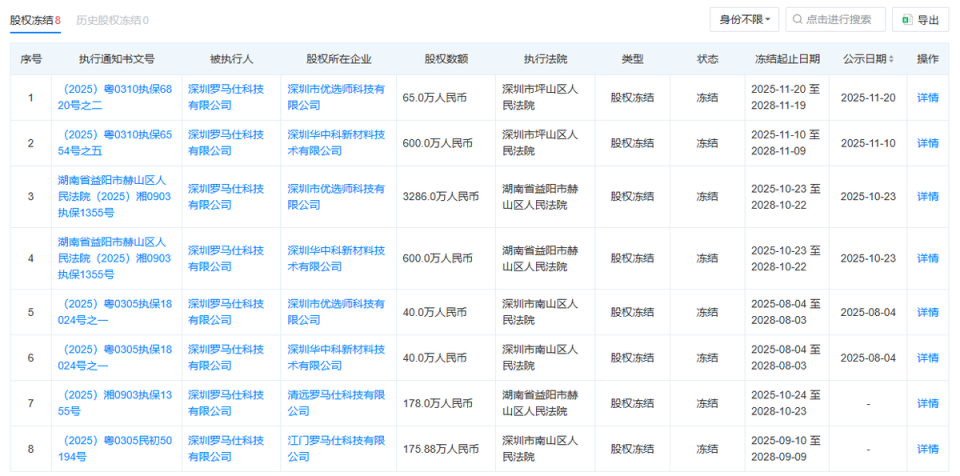Image resolution: width=960 pixels, height=476 pixels.
Task: Select date range 2025-09-10 至 2028-09-09
Action: tap(786, 449)
